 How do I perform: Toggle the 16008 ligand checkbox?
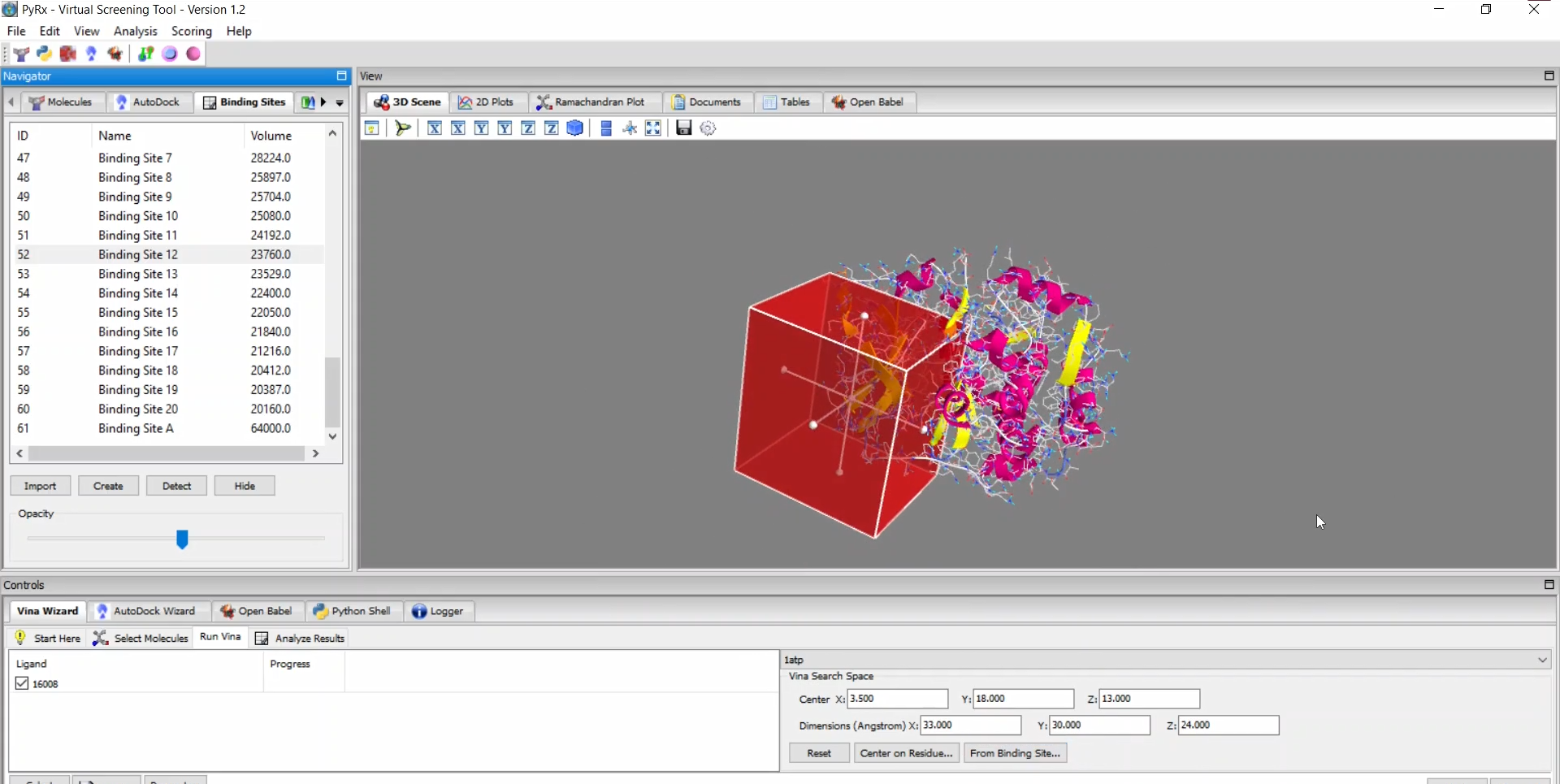tap(22, 683)
